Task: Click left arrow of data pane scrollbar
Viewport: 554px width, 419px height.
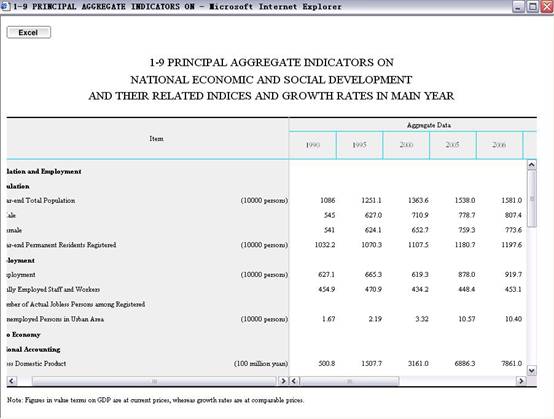Action: [294, 381]
